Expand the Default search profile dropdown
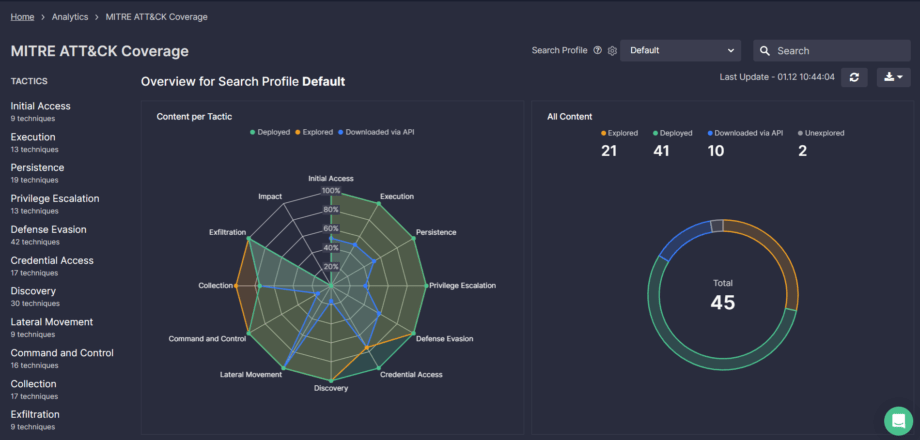This screenshot has width=920, height=440. point(680,51)
